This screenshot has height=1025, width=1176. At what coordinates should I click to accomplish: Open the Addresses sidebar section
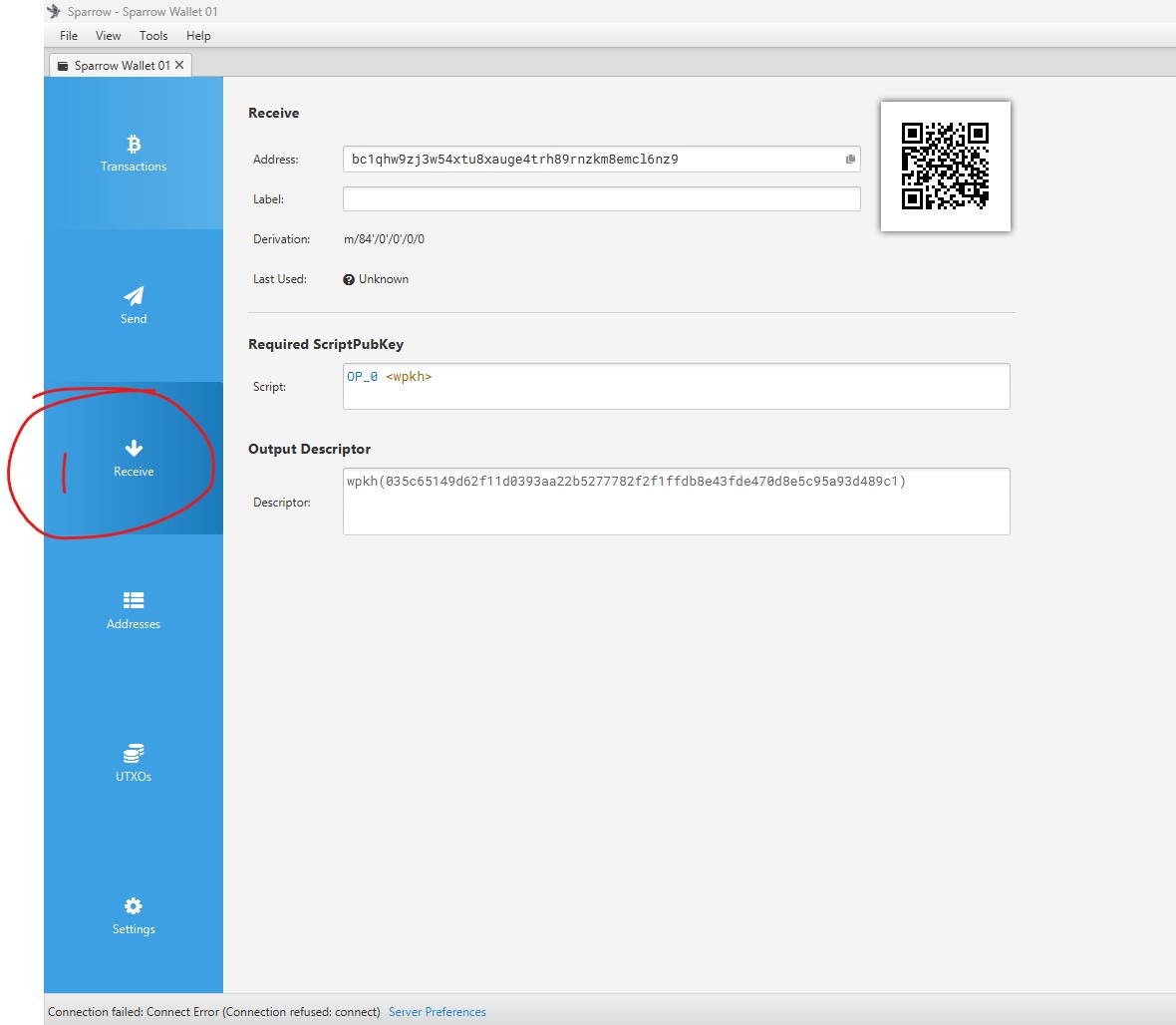click(x=134, y=611)
